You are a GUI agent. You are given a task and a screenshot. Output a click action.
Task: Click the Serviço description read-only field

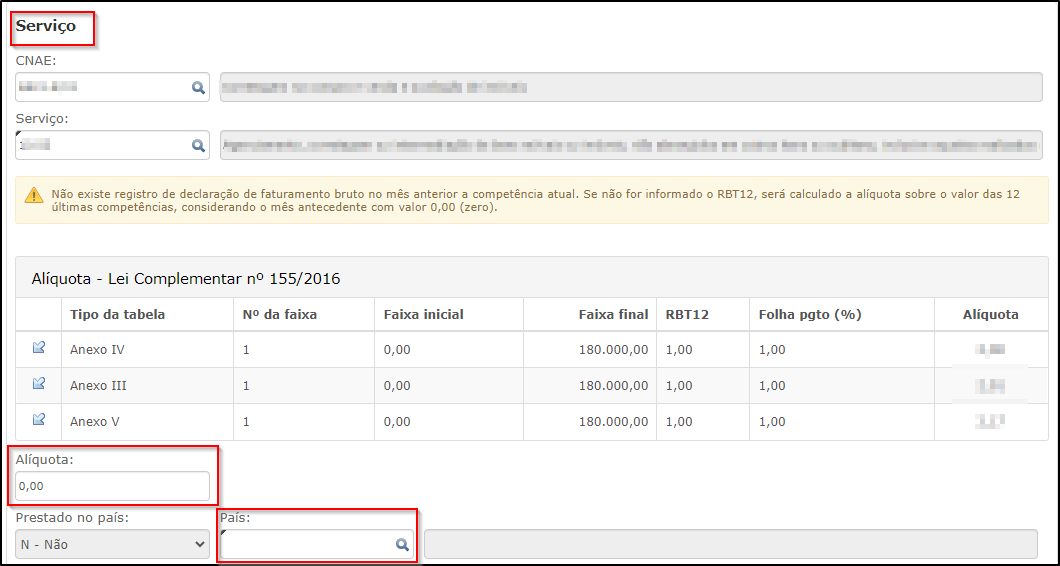tap(631, 145)
